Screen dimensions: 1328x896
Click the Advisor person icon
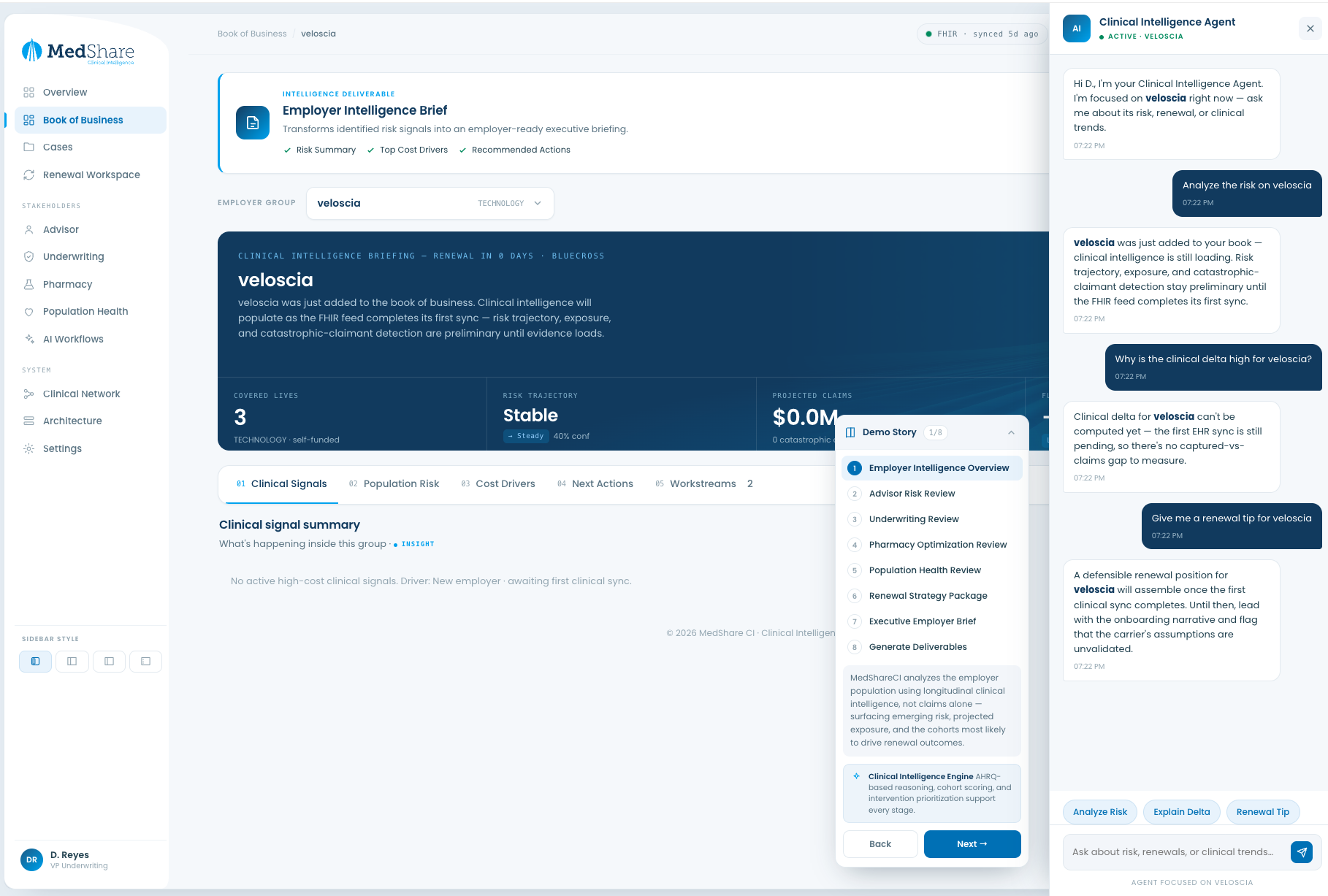coord(29,229)
